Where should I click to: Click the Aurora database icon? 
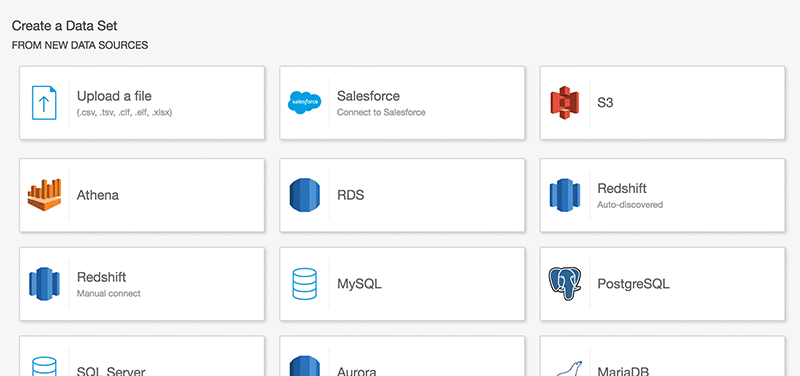pos(305,366)
